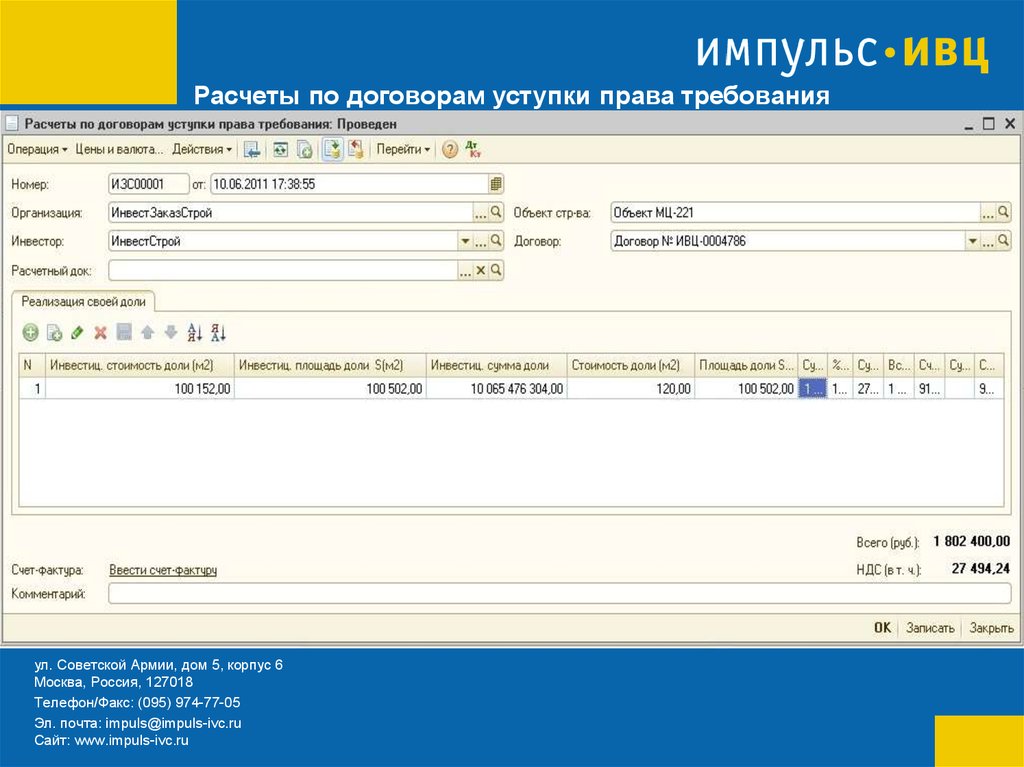The image size is (1024, 767).
Task: Click the Дт/Кт postings icon
Action: coord(475,150)
